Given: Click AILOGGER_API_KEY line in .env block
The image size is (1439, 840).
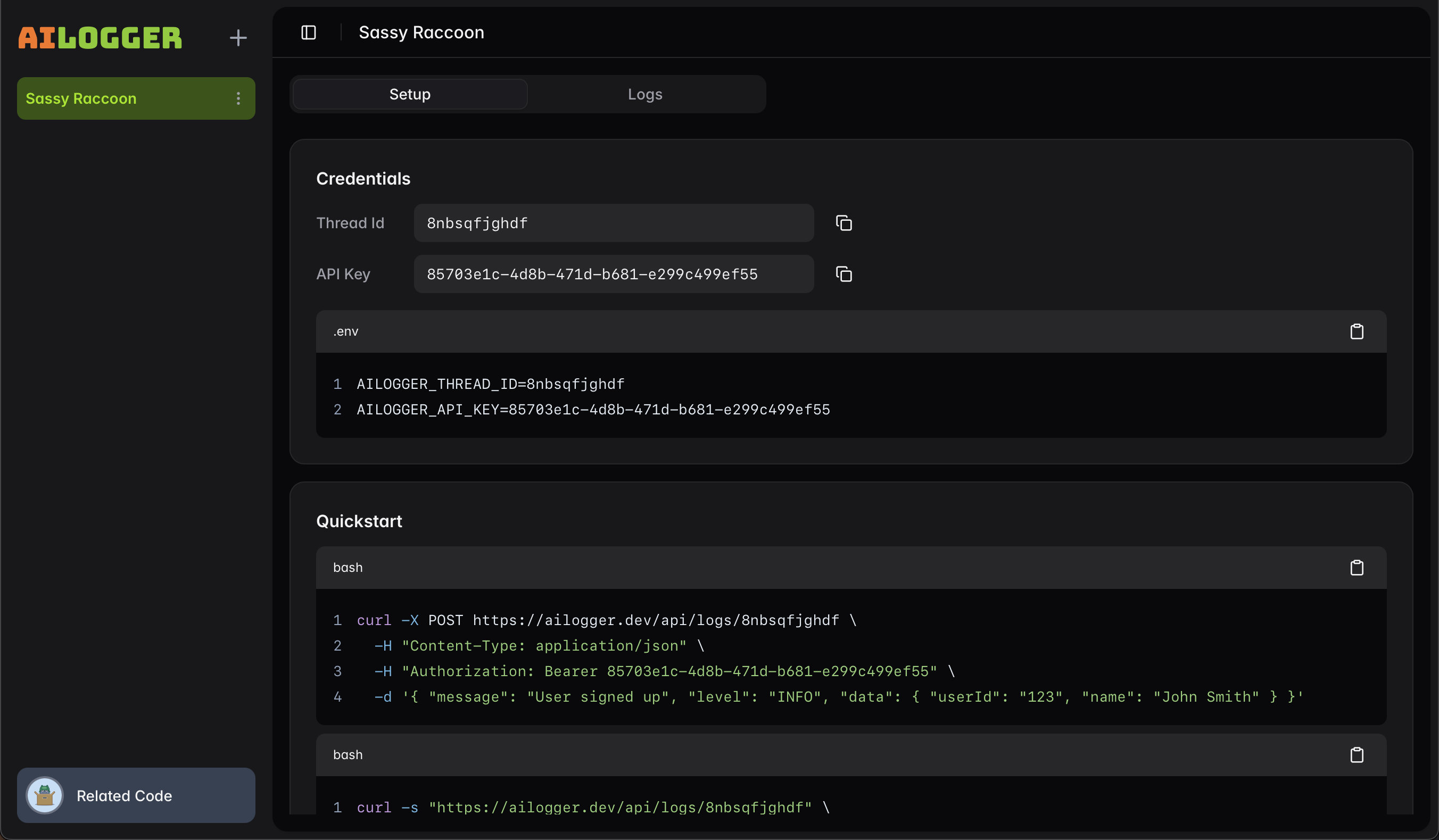Looking at the screenshot, I should [x=593, y=410].
